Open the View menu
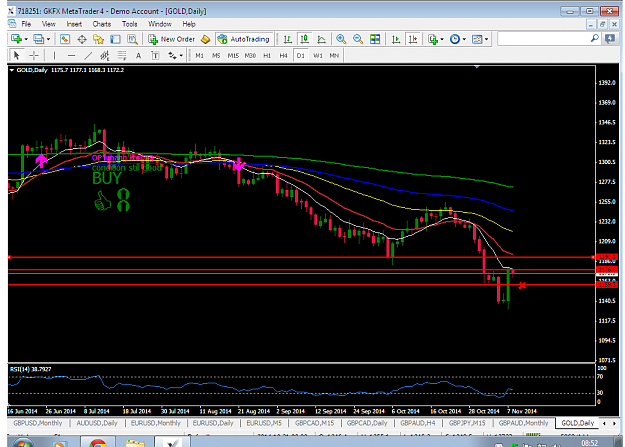 49,24
